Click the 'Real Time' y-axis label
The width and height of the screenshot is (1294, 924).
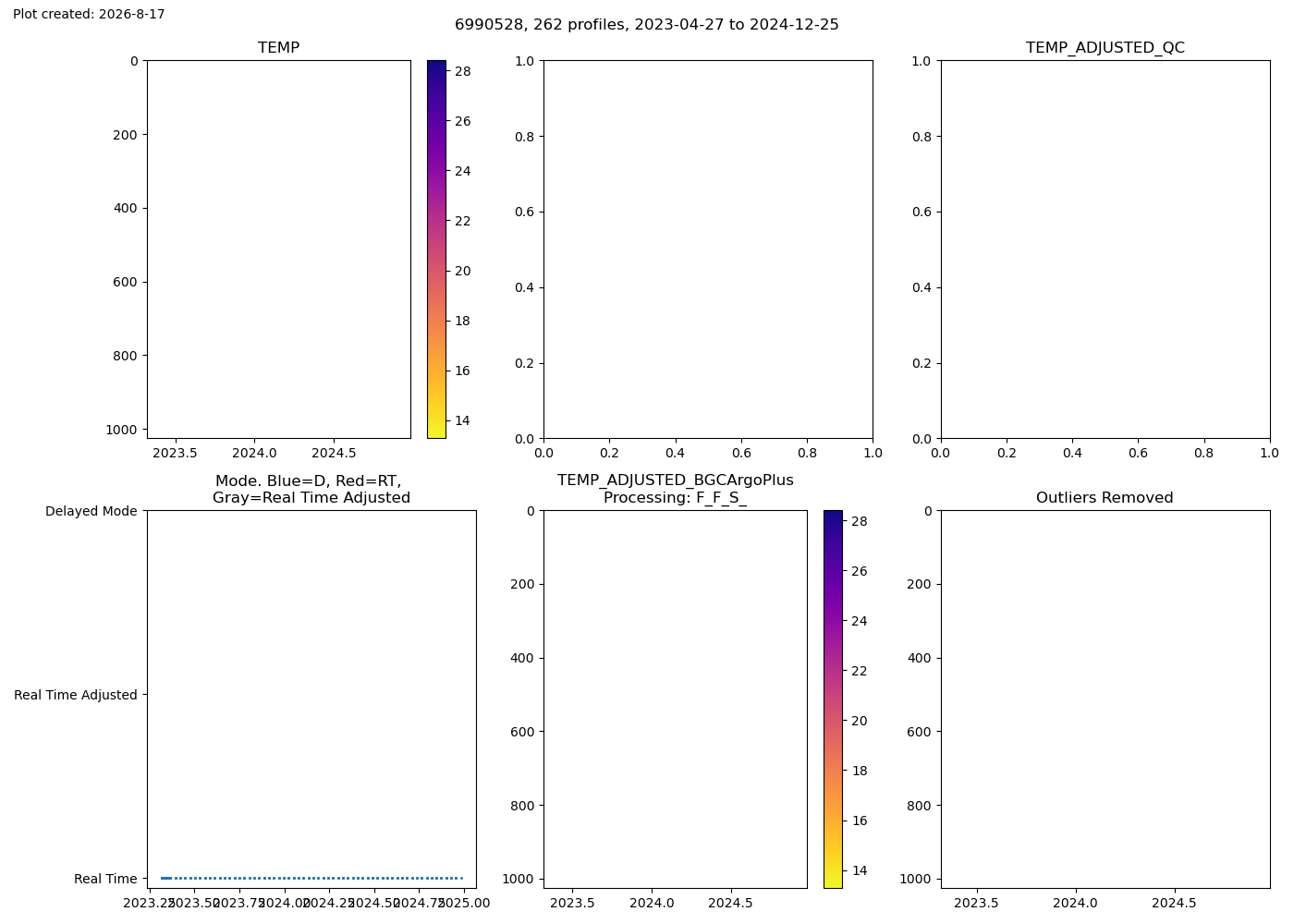[x=105, y=879]
